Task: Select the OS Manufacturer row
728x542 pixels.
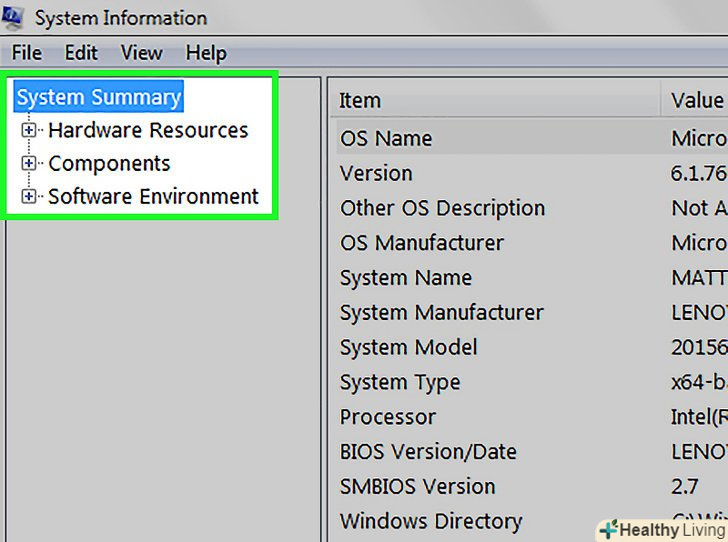Action: [x=532, y=243]
